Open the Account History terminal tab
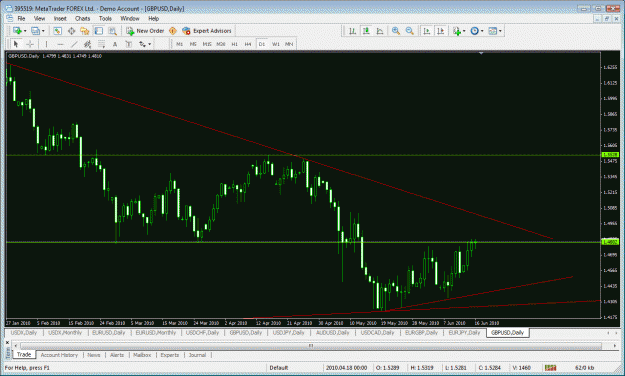The image size is (625, 376). 59,355
